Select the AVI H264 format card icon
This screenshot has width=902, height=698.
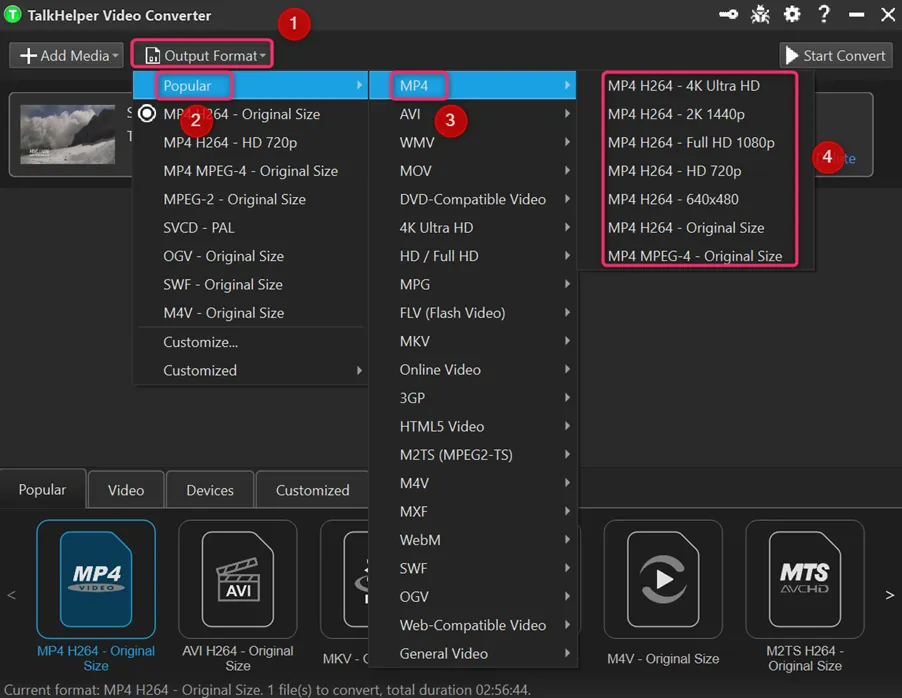tap(238, 579)
